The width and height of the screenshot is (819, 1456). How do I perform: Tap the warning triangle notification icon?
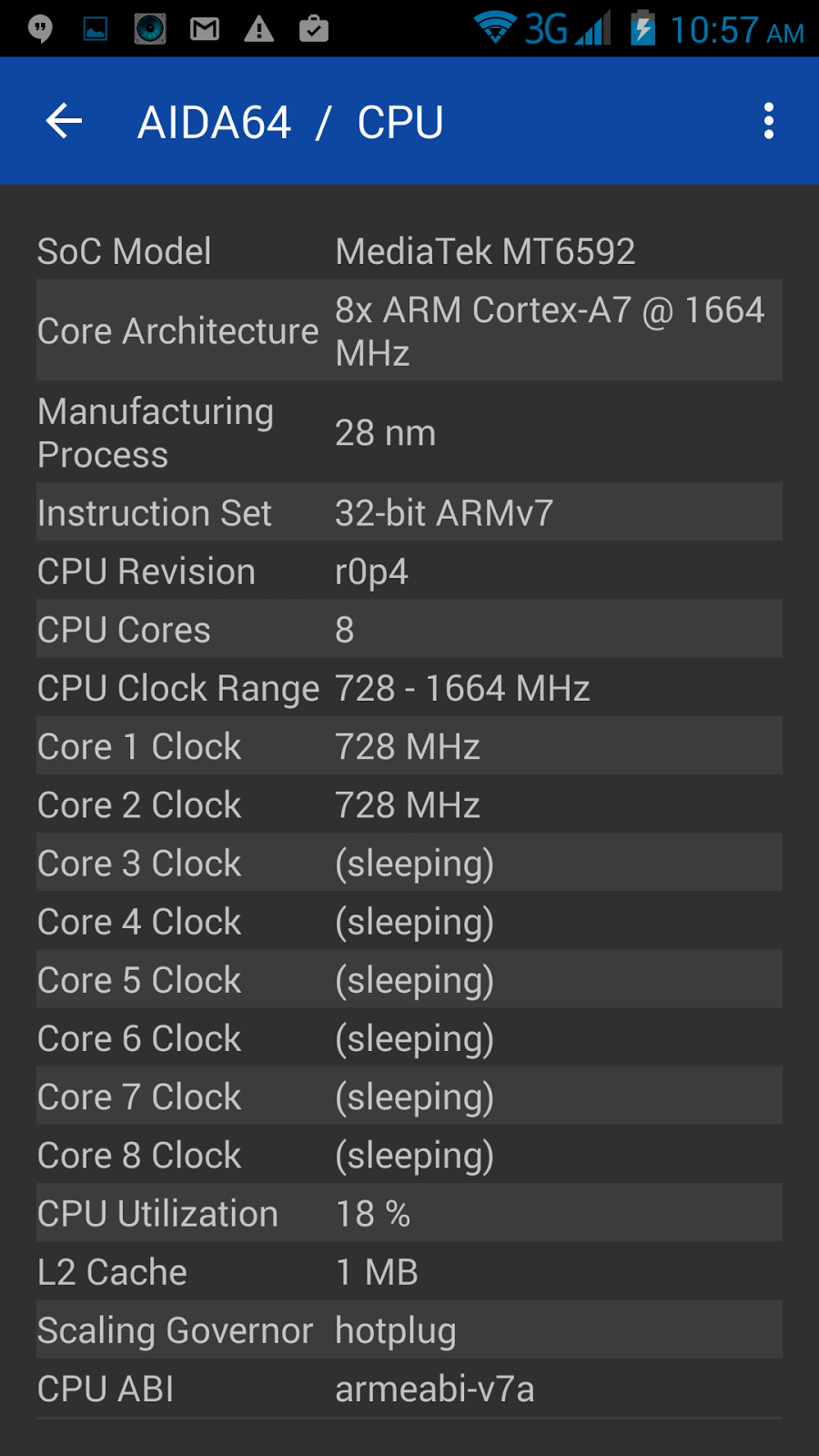point(259,29)
